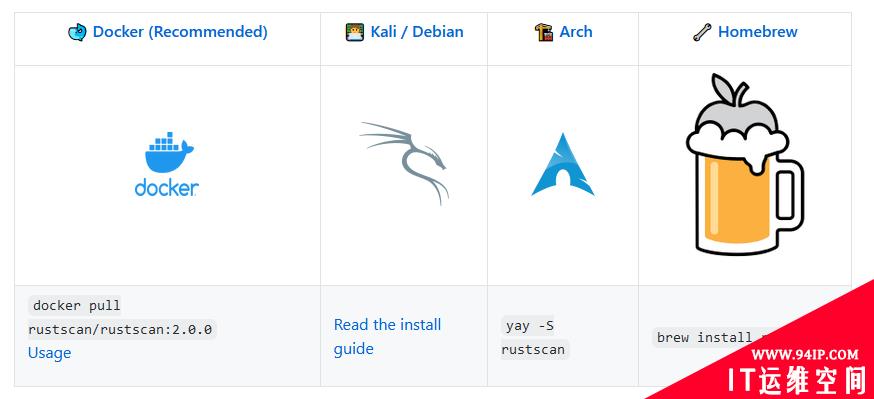Click the crane emoji next to Arch

(543, 32)
